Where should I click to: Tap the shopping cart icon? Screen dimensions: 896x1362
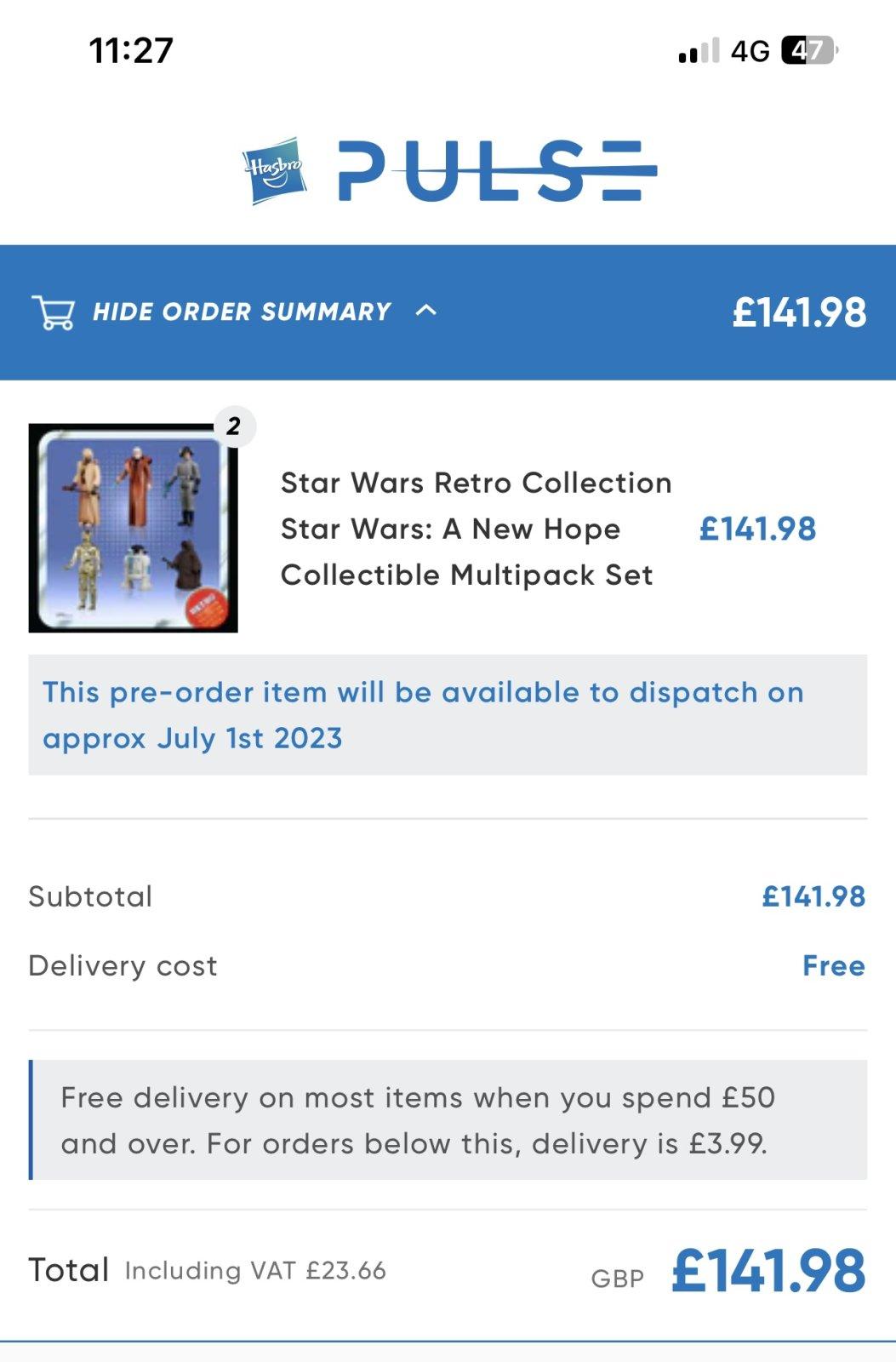53,312
